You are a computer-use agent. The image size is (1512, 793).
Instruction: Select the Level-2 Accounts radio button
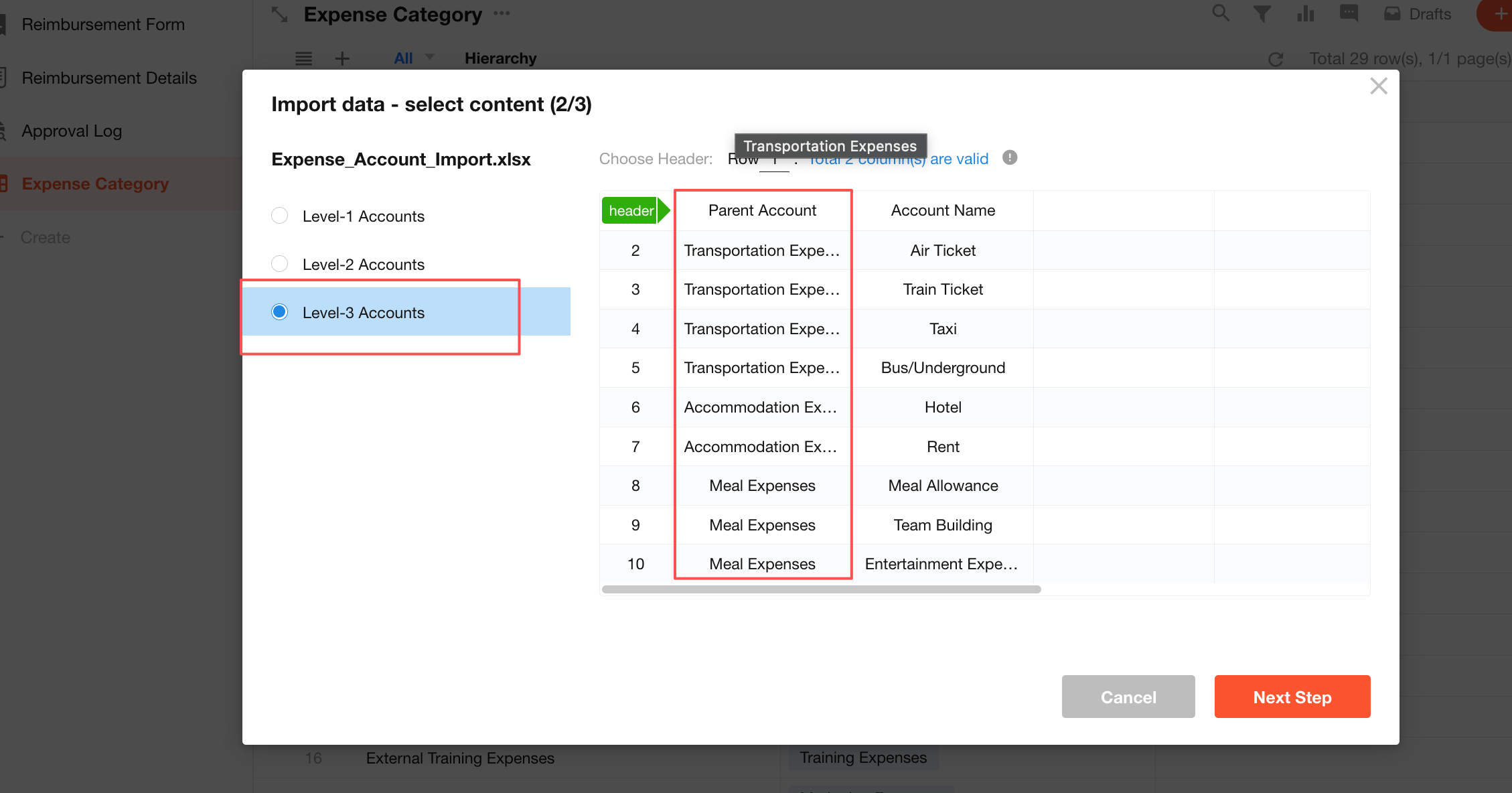pyautogui.click(x=280, y=264)
